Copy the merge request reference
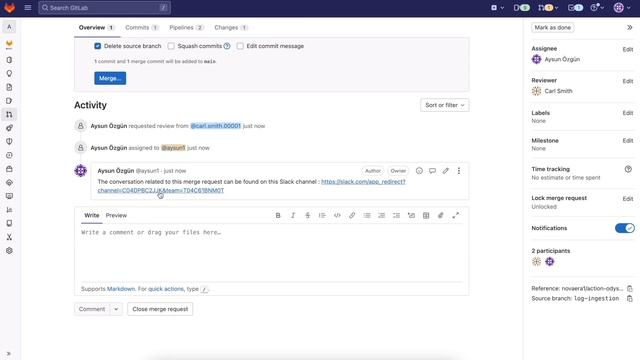 pos(630,289)
